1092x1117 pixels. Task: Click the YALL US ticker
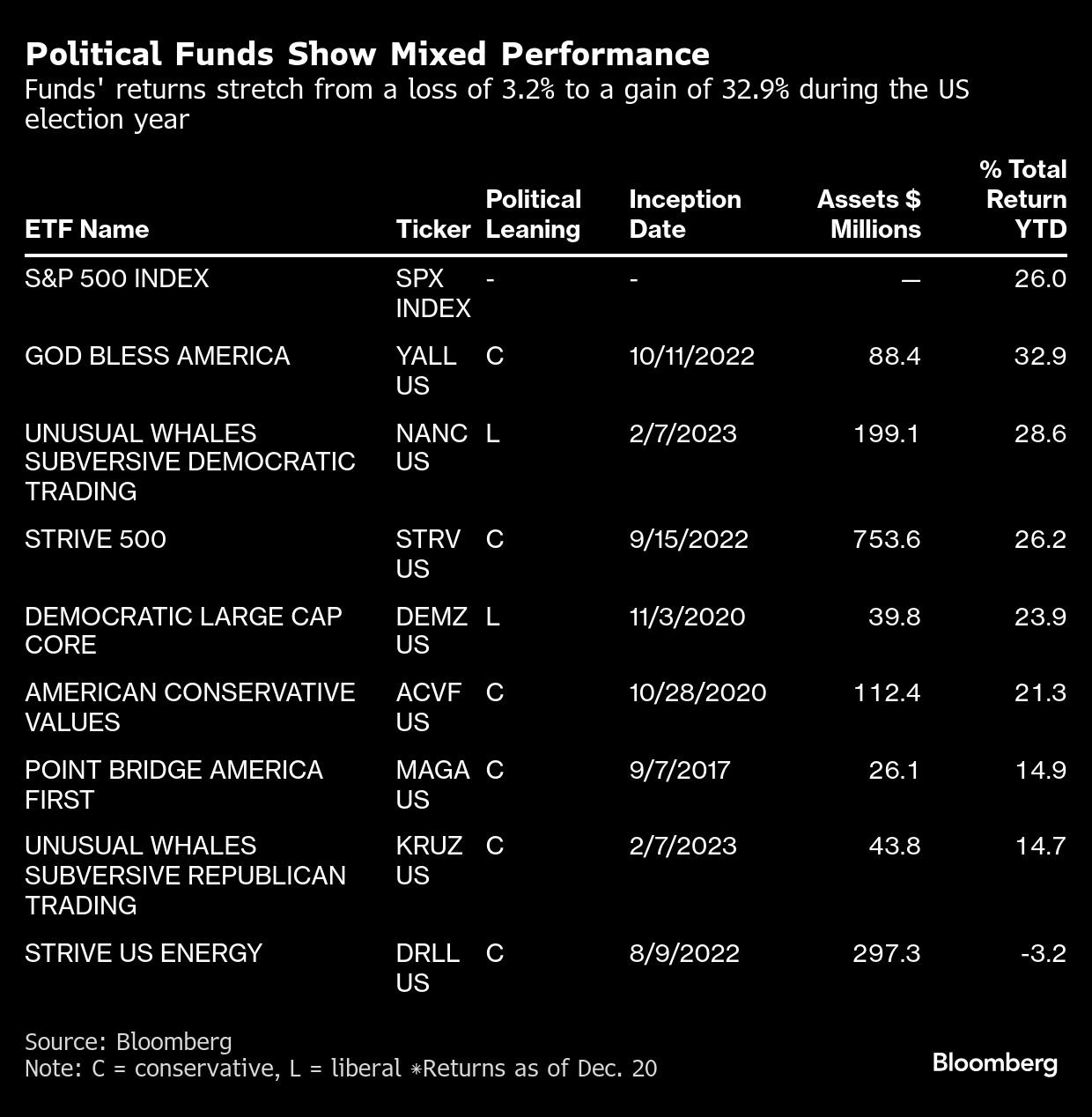(426, 371)
